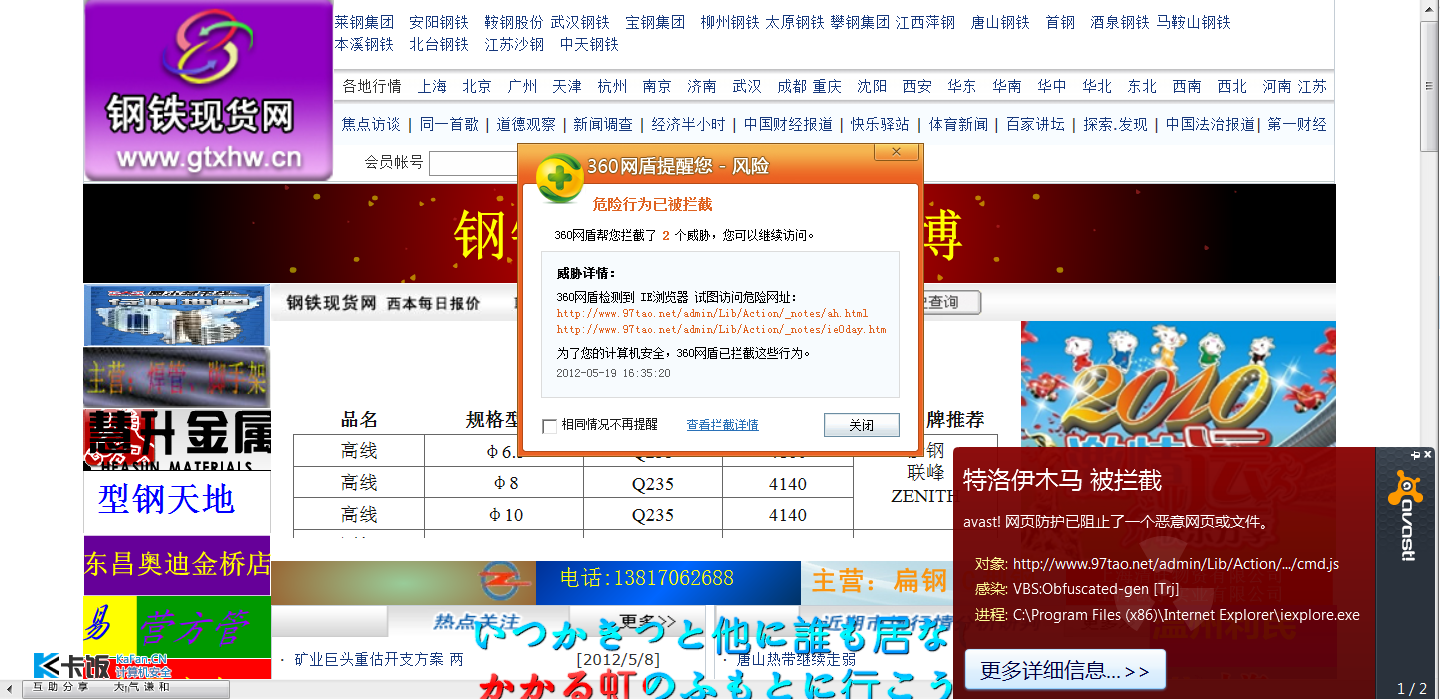Screen dimensions: 1440x699
Task: Open the 鞍钢股份 link
Action: 514,22
